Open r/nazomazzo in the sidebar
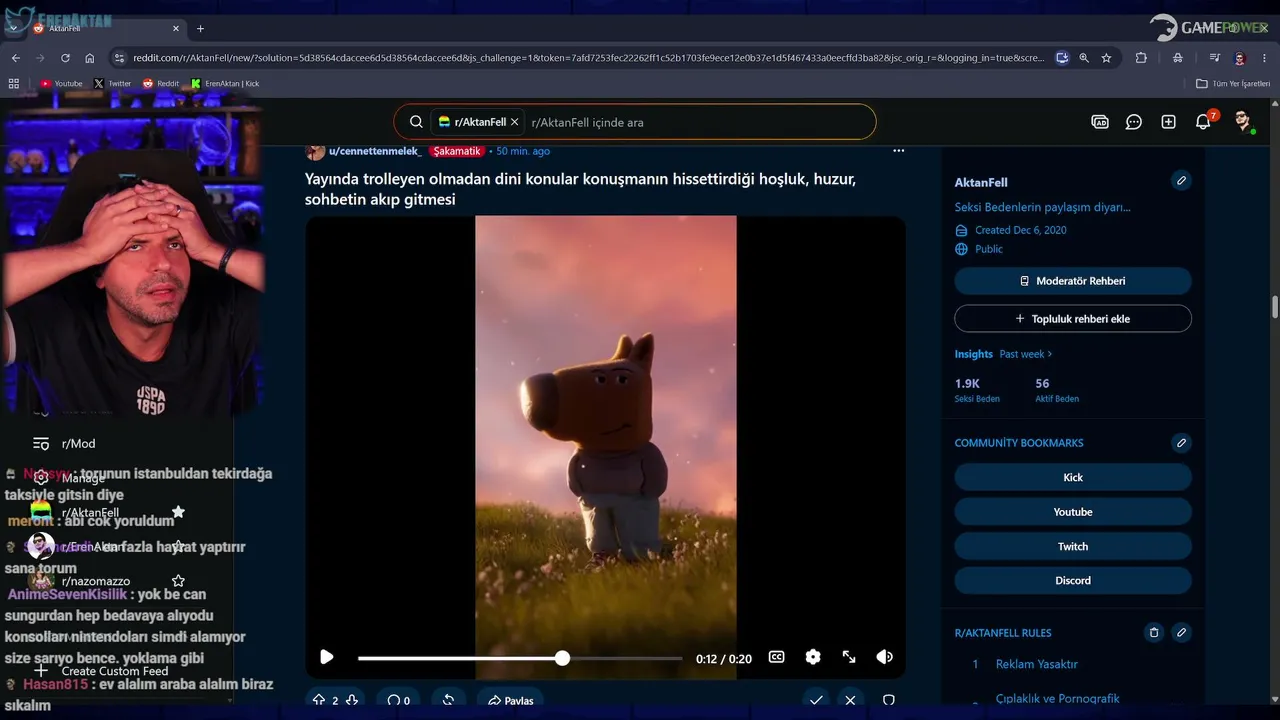1280x720 pixels. click(95, 581)
